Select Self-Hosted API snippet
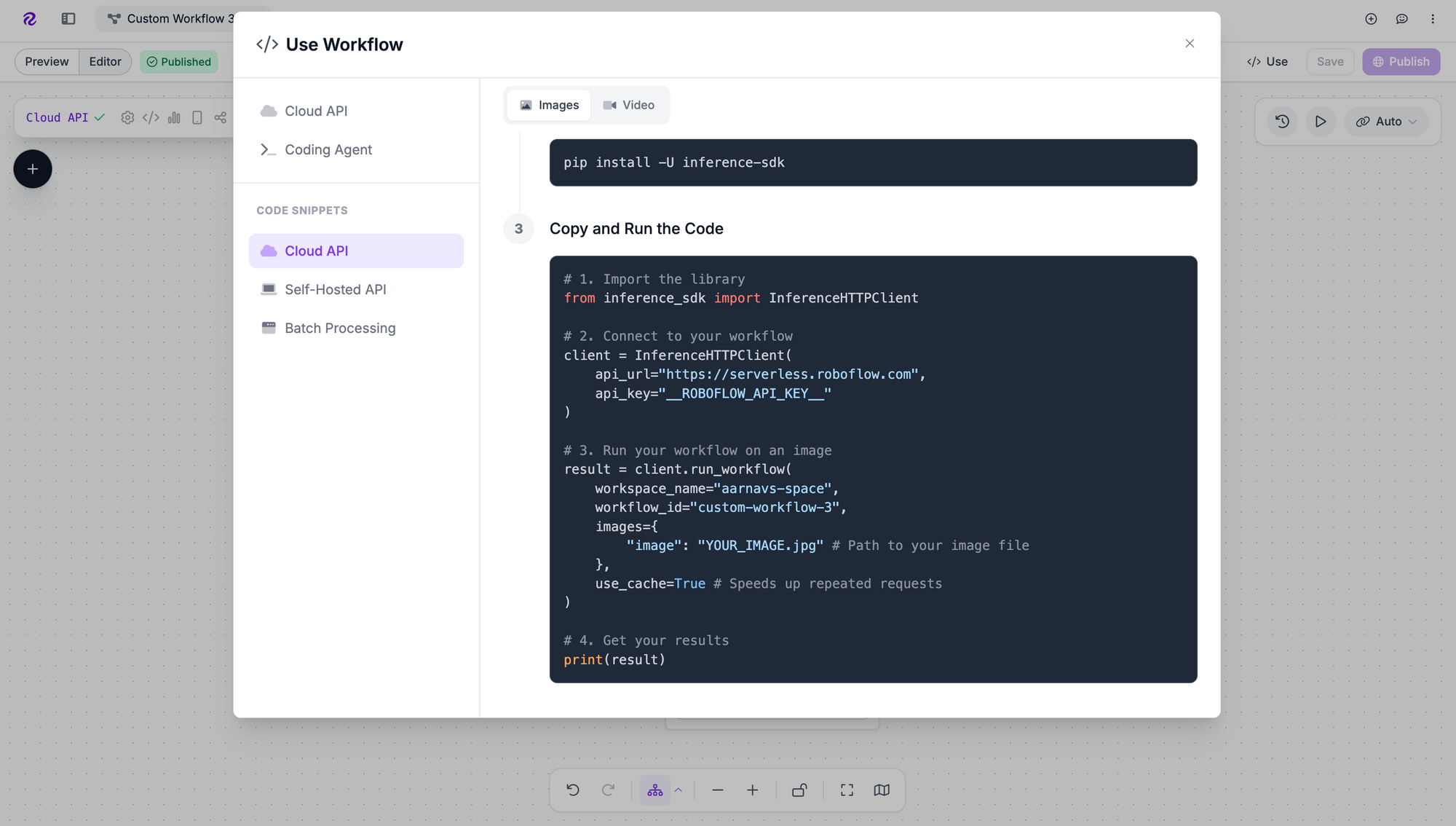Image resolution: width=1456 pixels, height=826 pixels. 356,289
